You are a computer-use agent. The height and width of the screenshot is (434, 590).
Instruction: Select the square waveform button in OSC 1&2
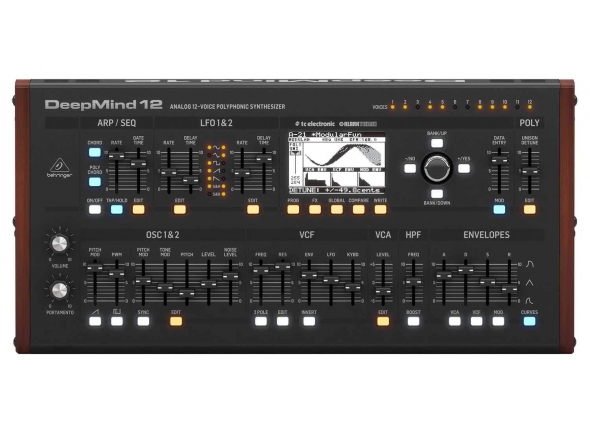tap(117, 321)
